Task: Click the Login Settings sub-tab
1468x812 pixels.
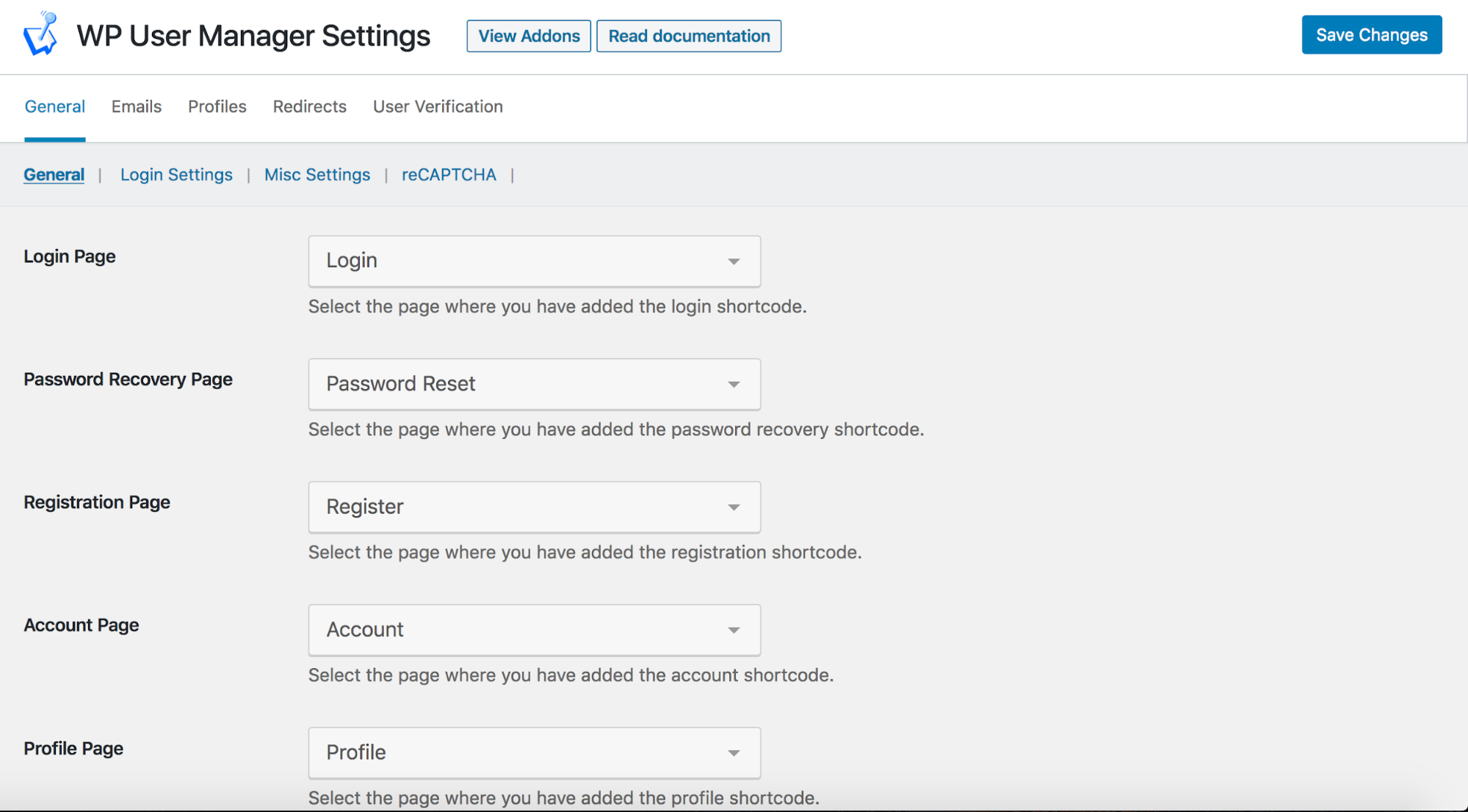Action: [x=176, y=174]
